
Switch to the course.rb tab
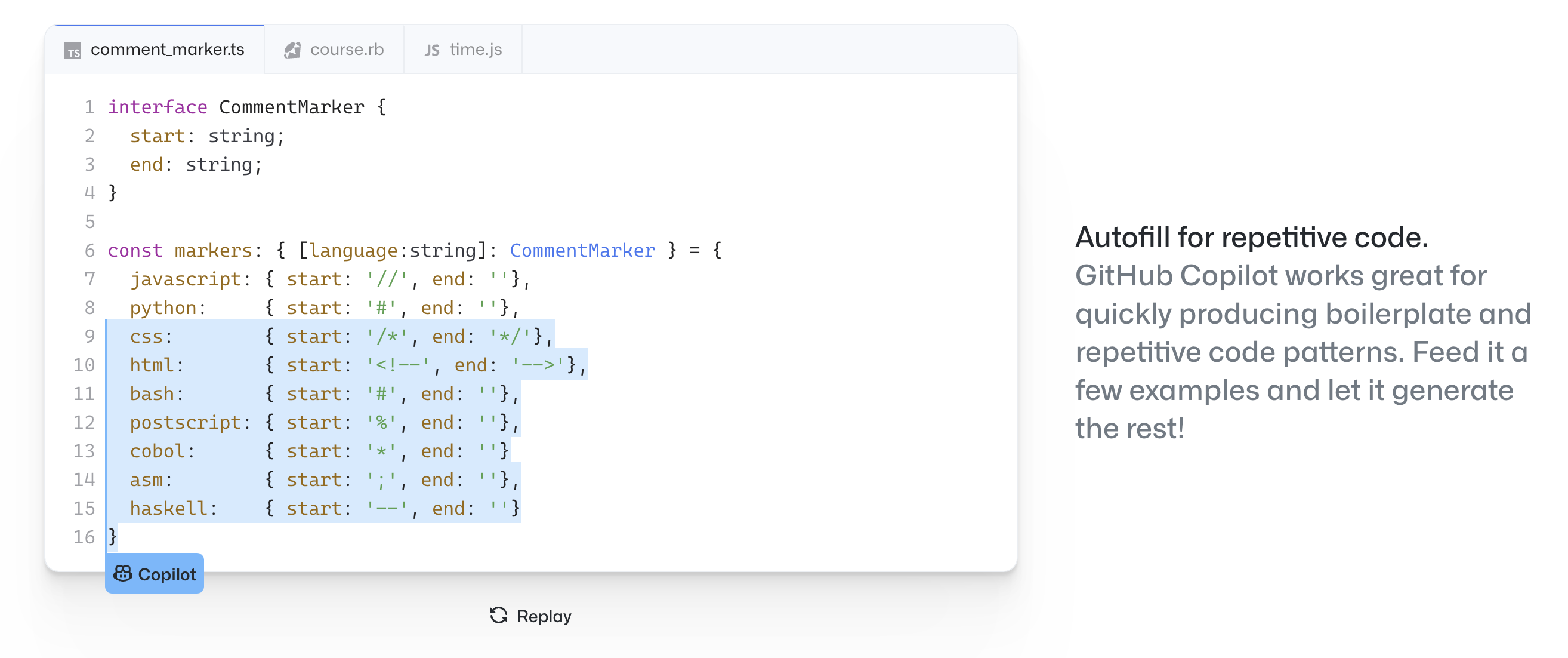[334, 50]
